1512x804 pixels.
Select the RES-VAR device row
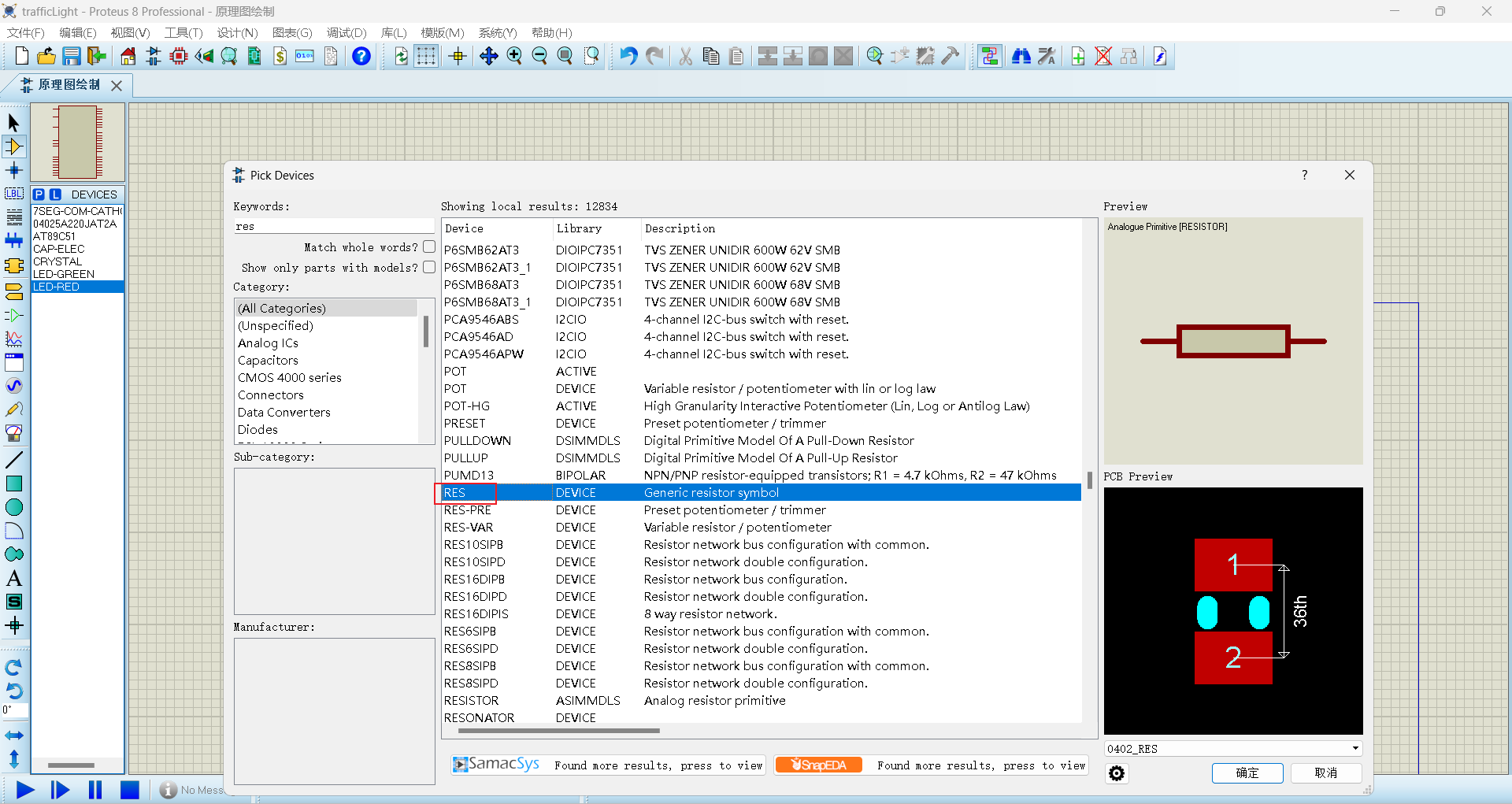tap(762, 527)
